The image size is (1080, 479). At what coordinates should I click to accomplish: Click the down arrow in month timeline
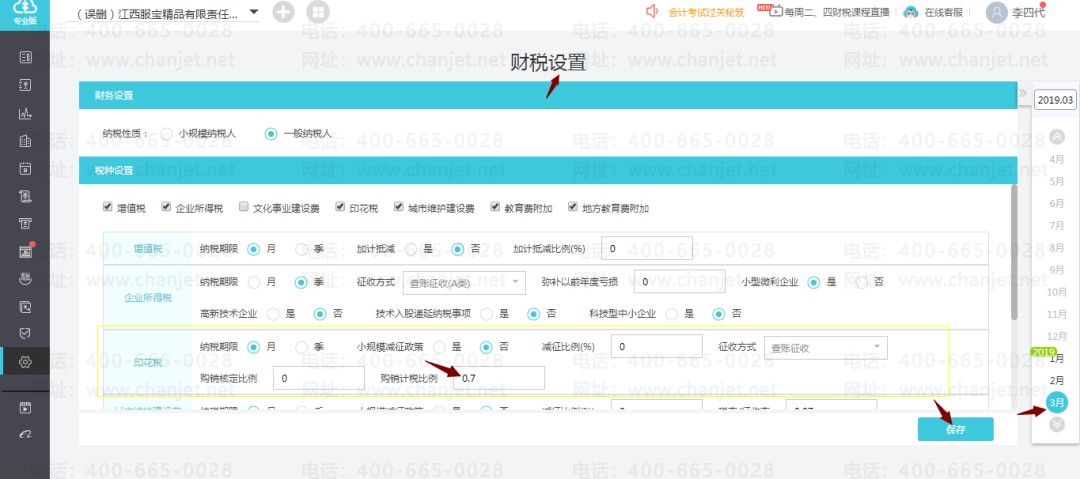tap(1057, 425)
